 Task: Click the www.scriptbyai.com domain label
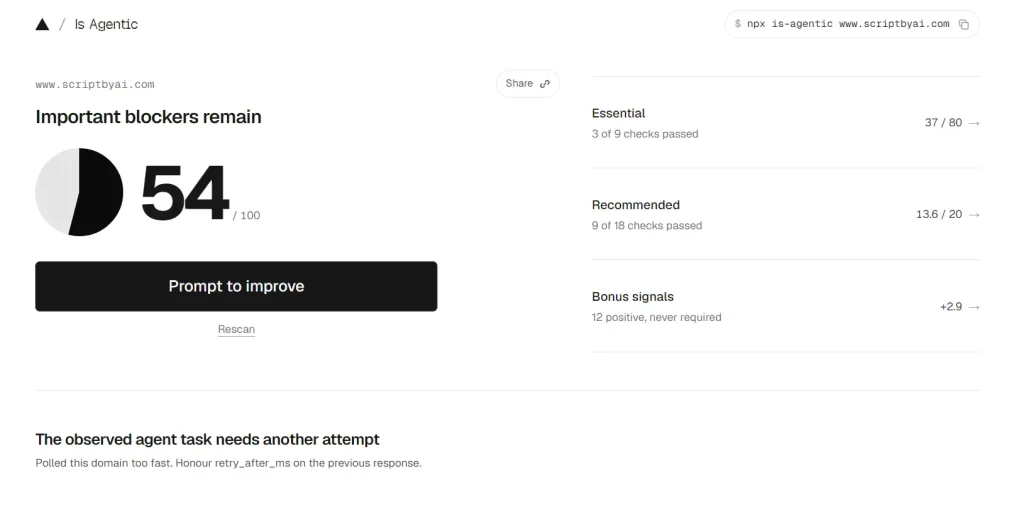(x=95, y=84)
